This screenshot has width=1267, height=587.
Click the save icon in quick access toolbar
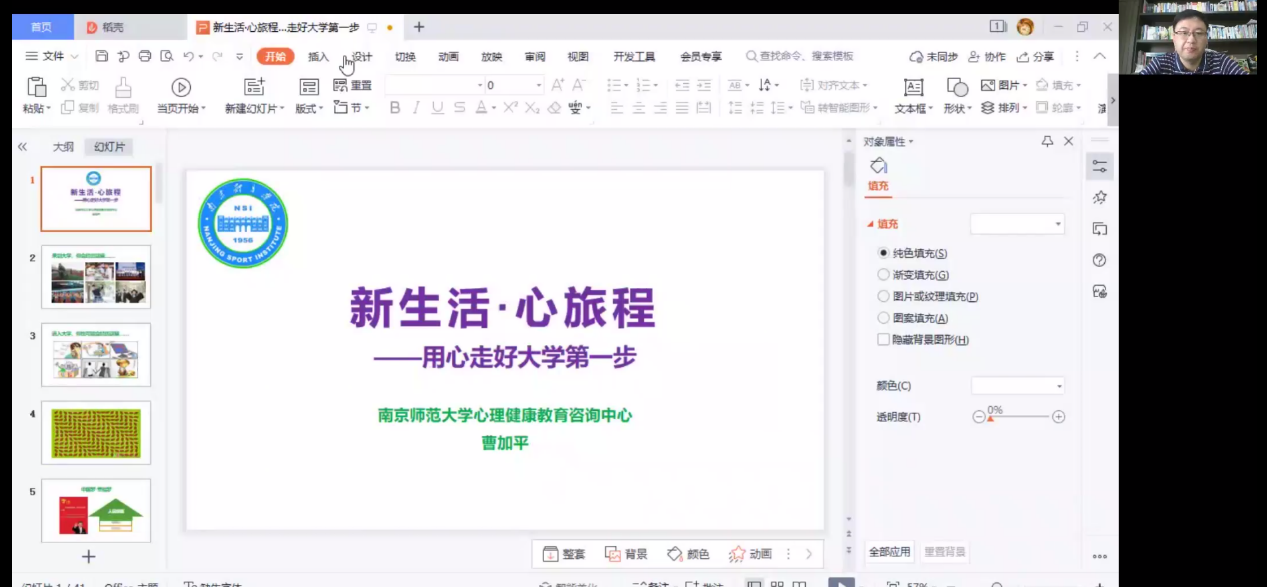[x=102, y=56]
